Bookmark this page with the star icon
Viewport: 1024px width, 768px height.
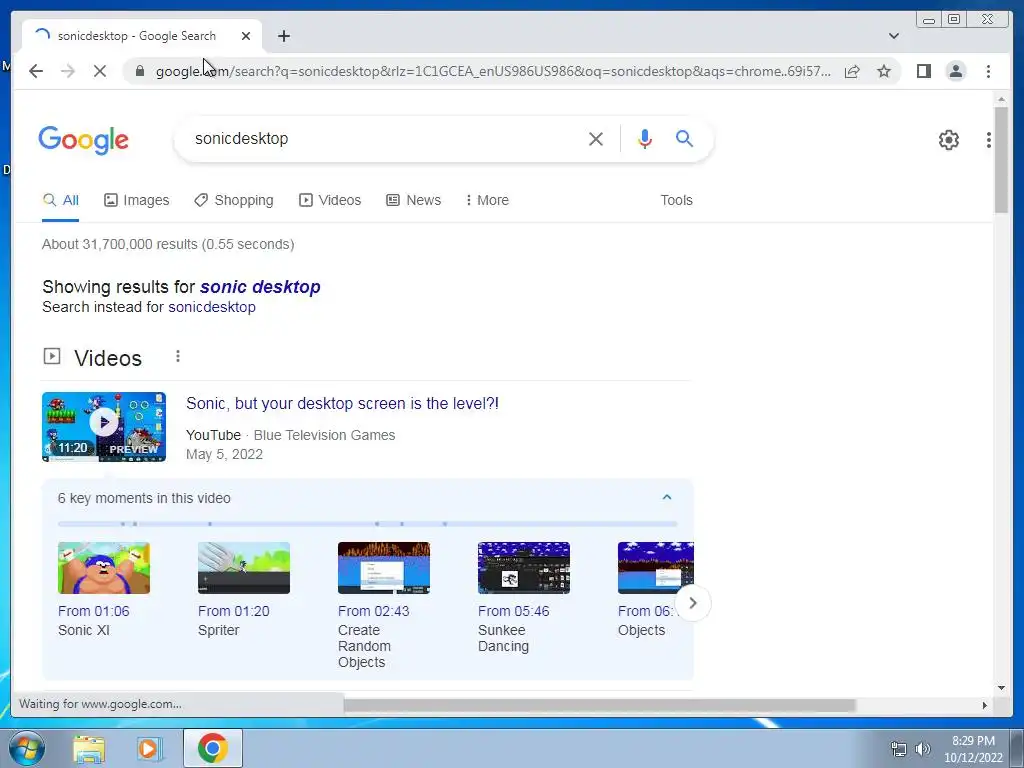[x=884, y=71]
